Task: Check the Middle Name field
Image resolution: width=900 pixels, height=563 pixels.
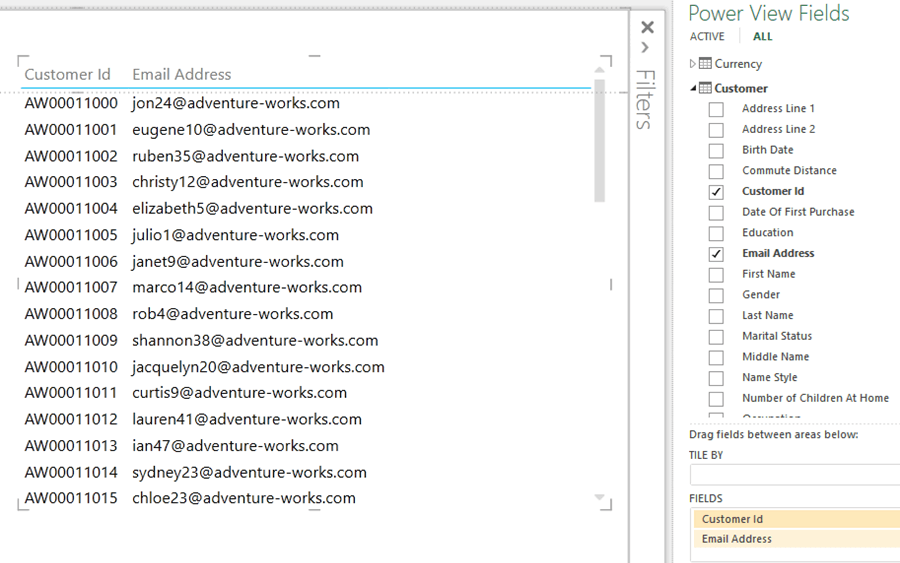Action: click(x=716, y=357)
